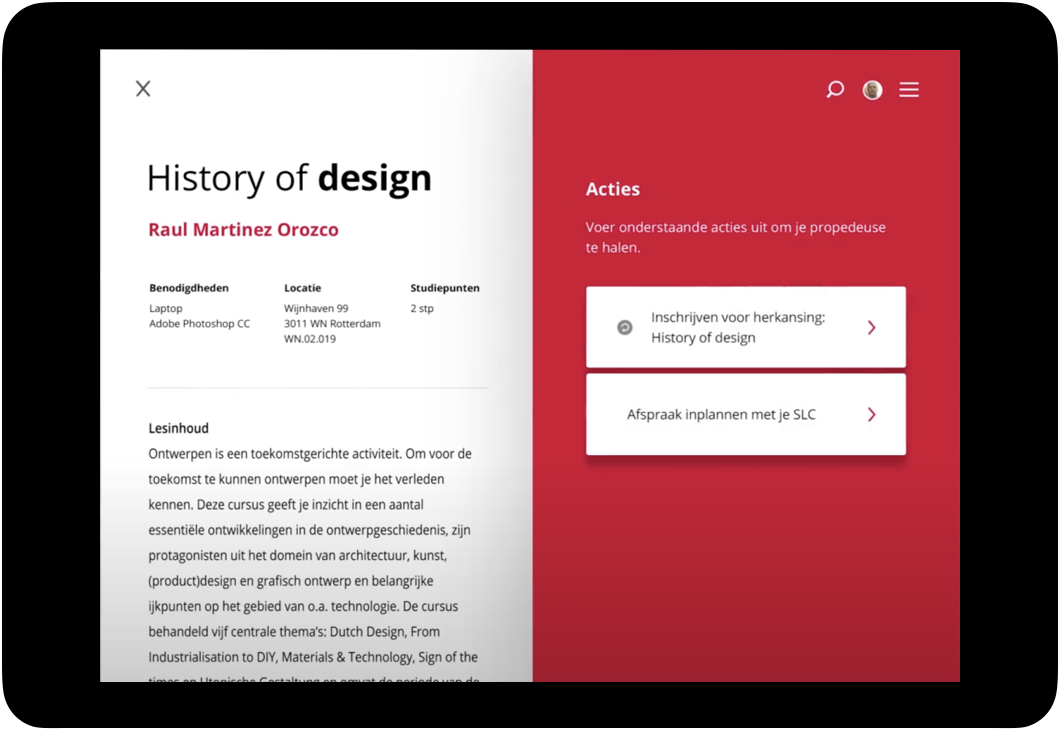Screen dimensions: 1060x730
Task: Click the Locatie column header
Action: (x=302, y=288)
